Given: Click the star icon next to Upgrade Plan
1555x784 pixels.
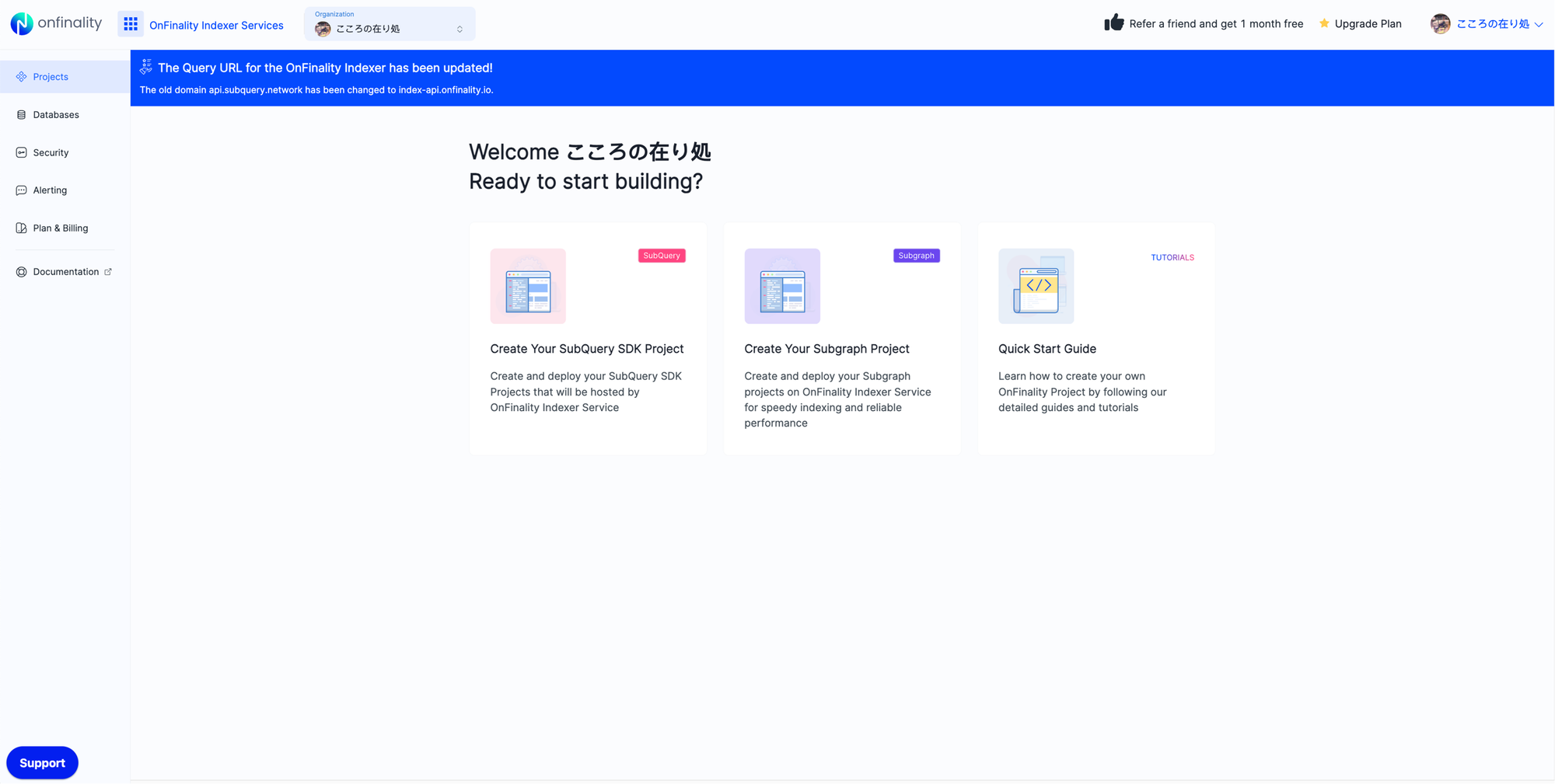Looking at the screenshot, I should pyautogui.click(x=1323, y=23).
